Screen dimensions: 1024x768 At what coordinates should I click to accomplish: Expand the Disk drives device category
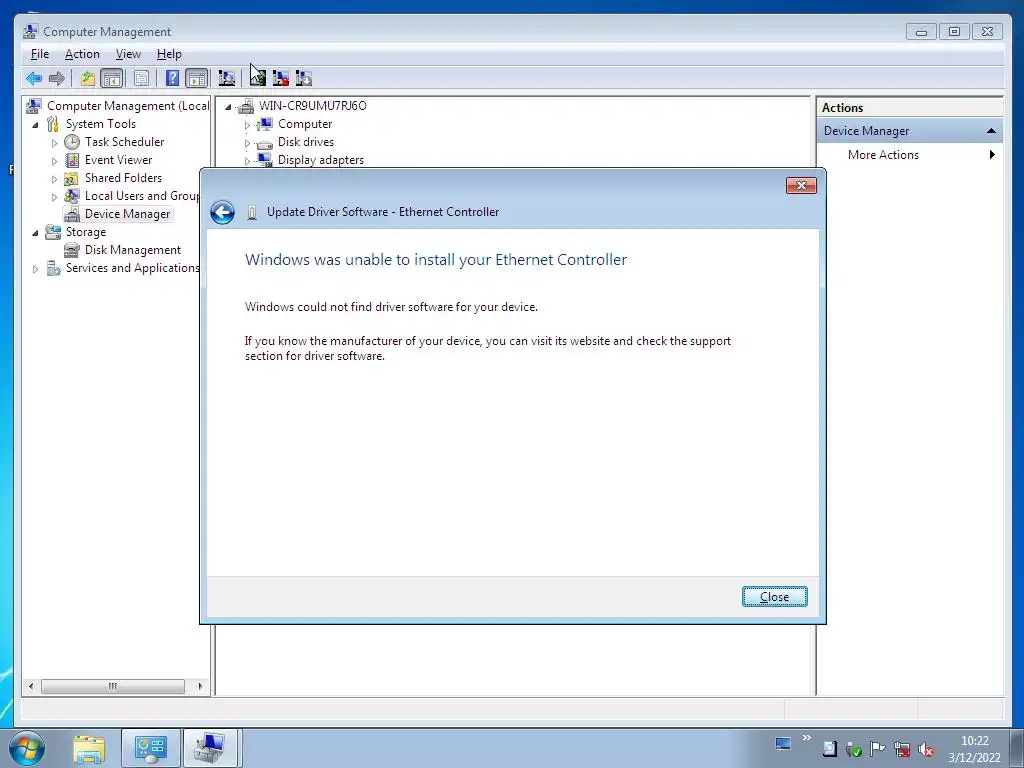point(247,142)
